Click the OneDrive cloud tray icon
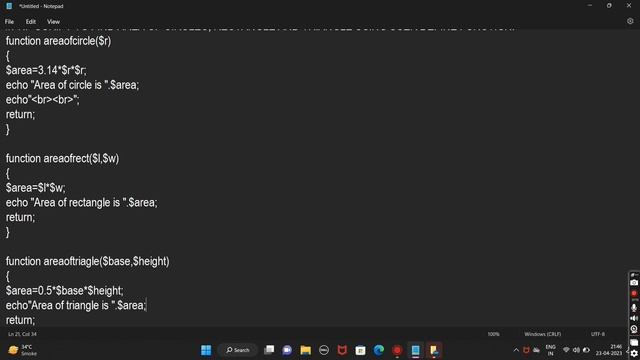This screenshot has height=360, width=640. pyautogui.click(x=536, y=350)
